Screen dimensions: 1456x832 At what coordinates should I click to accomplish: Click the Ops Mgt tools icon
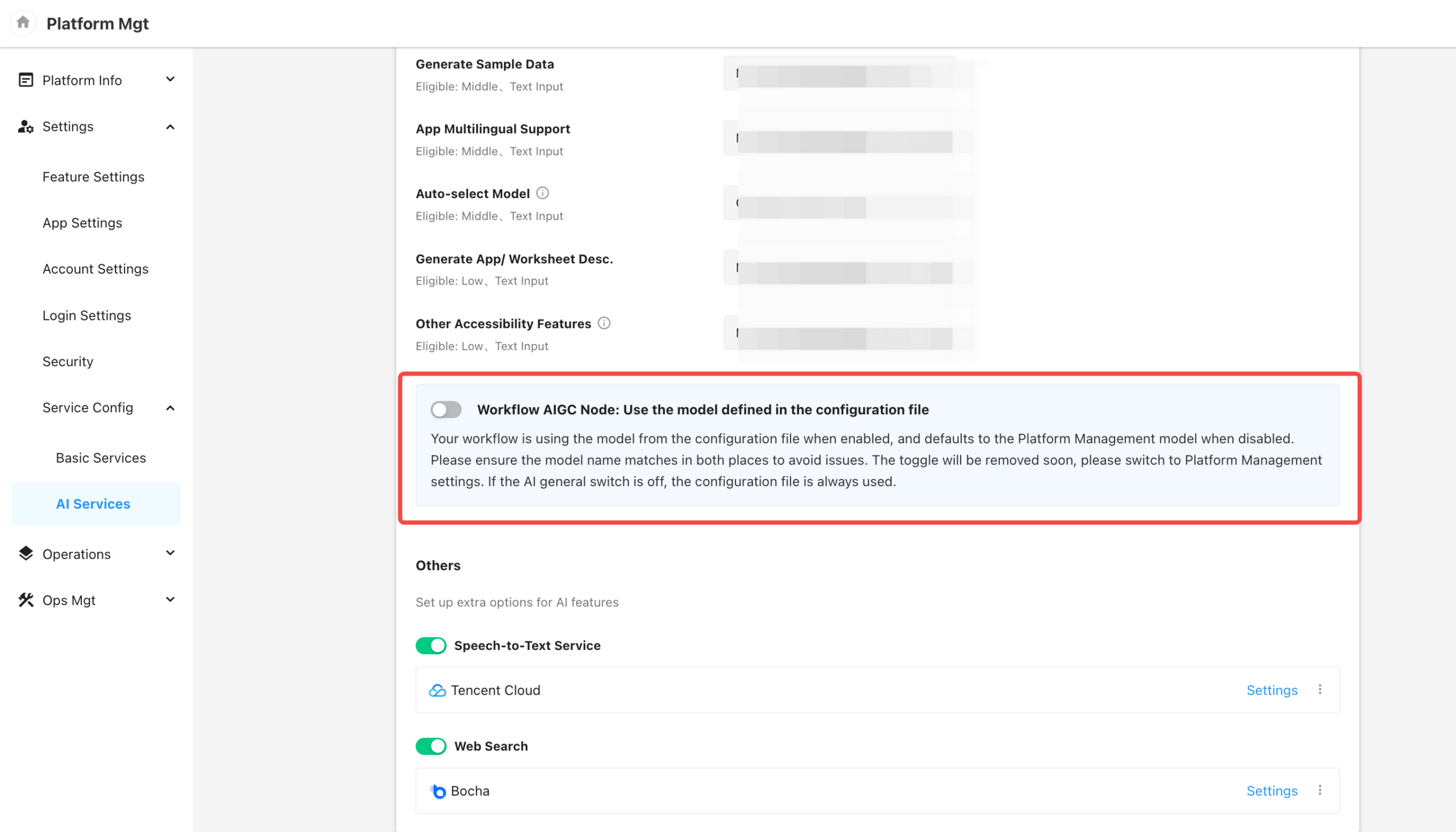[26, 600]
